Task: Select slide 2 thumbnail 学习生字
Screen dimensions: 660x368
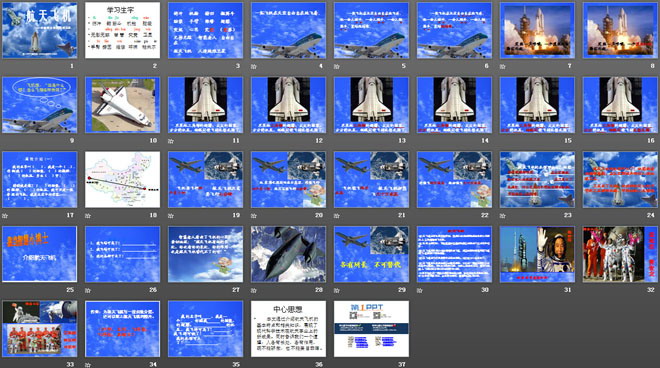Action: 122,30
